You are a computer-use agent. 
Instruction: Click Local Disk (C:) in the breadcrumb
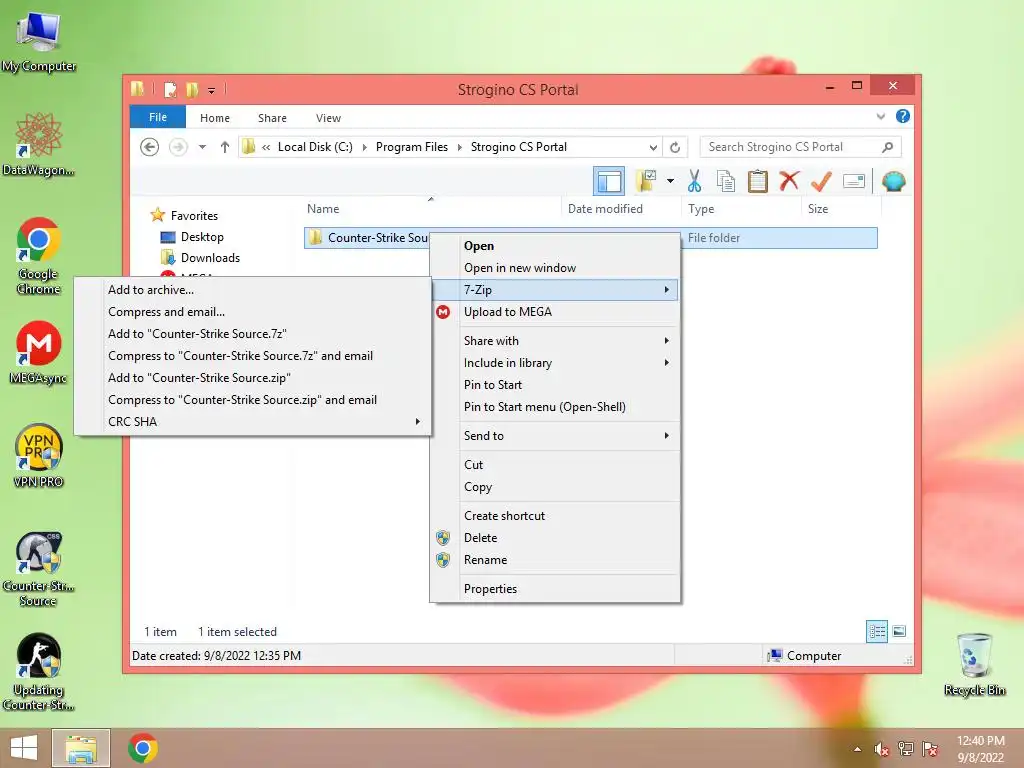tap(315, 147)
